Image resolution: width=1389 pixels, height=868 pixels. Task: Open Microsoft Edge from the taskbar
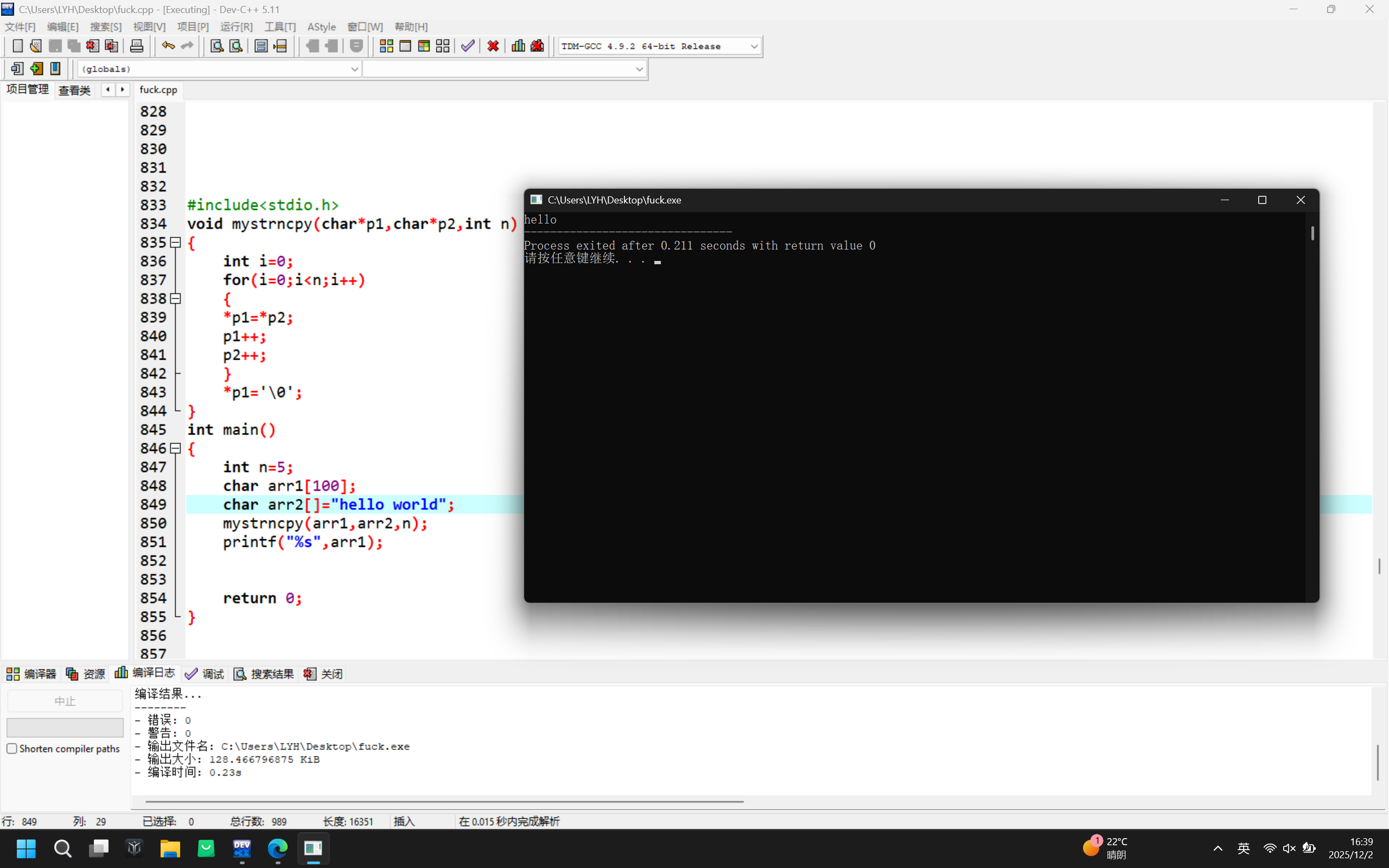278,848
